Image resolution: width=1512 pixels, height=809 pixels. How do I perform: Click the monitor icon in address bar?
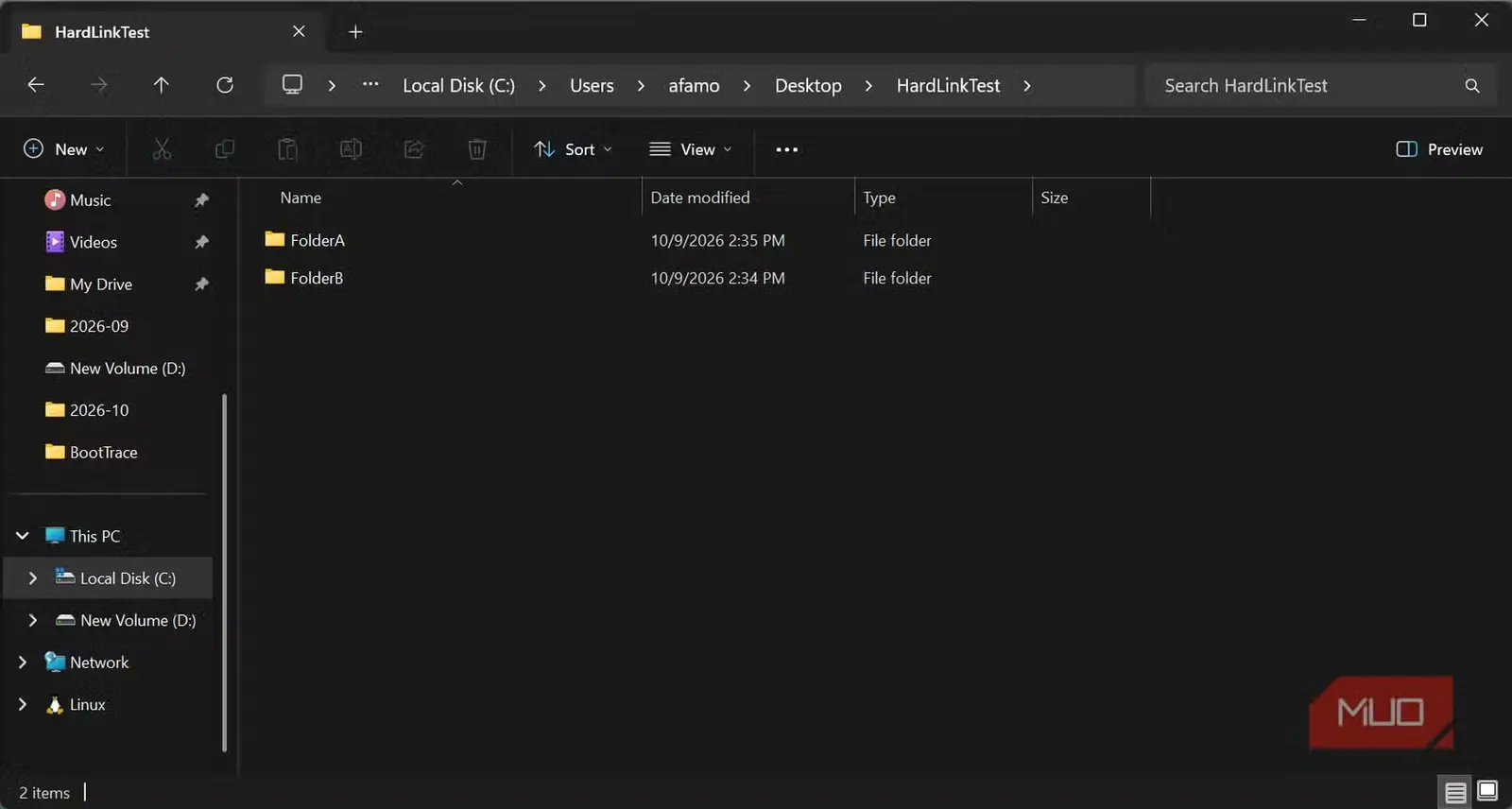(x=293, y=85)
